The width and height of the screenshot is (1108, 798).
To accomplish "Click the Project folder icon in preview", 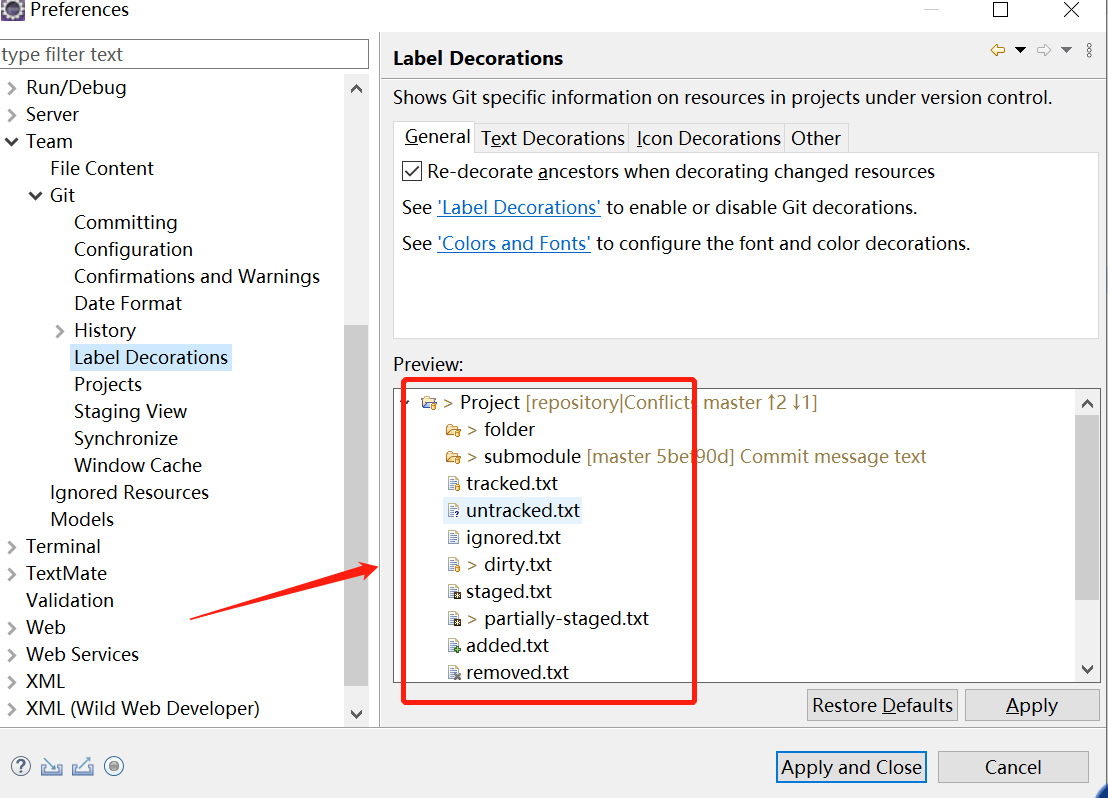I will tap(429, 403).
